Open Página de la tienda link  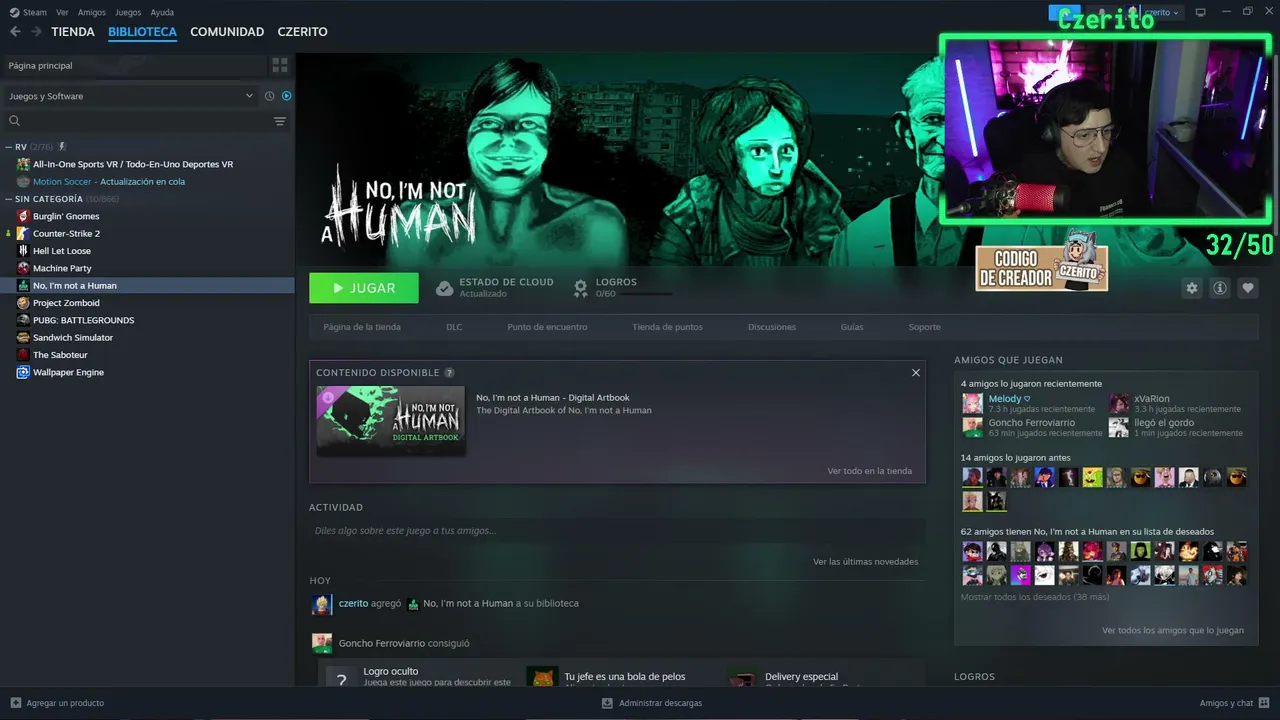click(x=362, y=327)
